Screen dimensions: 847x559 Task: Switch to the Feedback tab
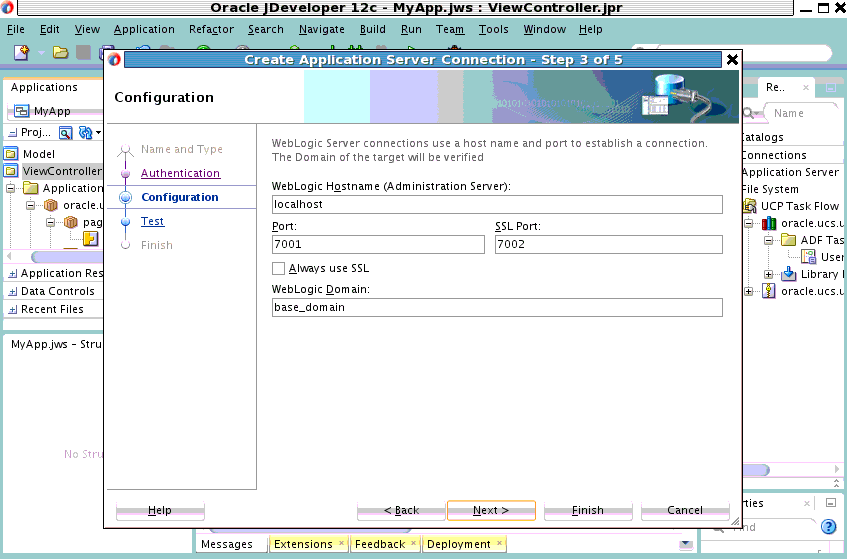(385, 544)
